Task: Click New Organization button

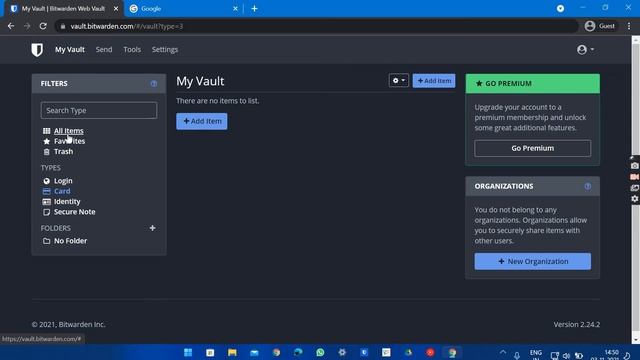Action: tap(533, 261)
